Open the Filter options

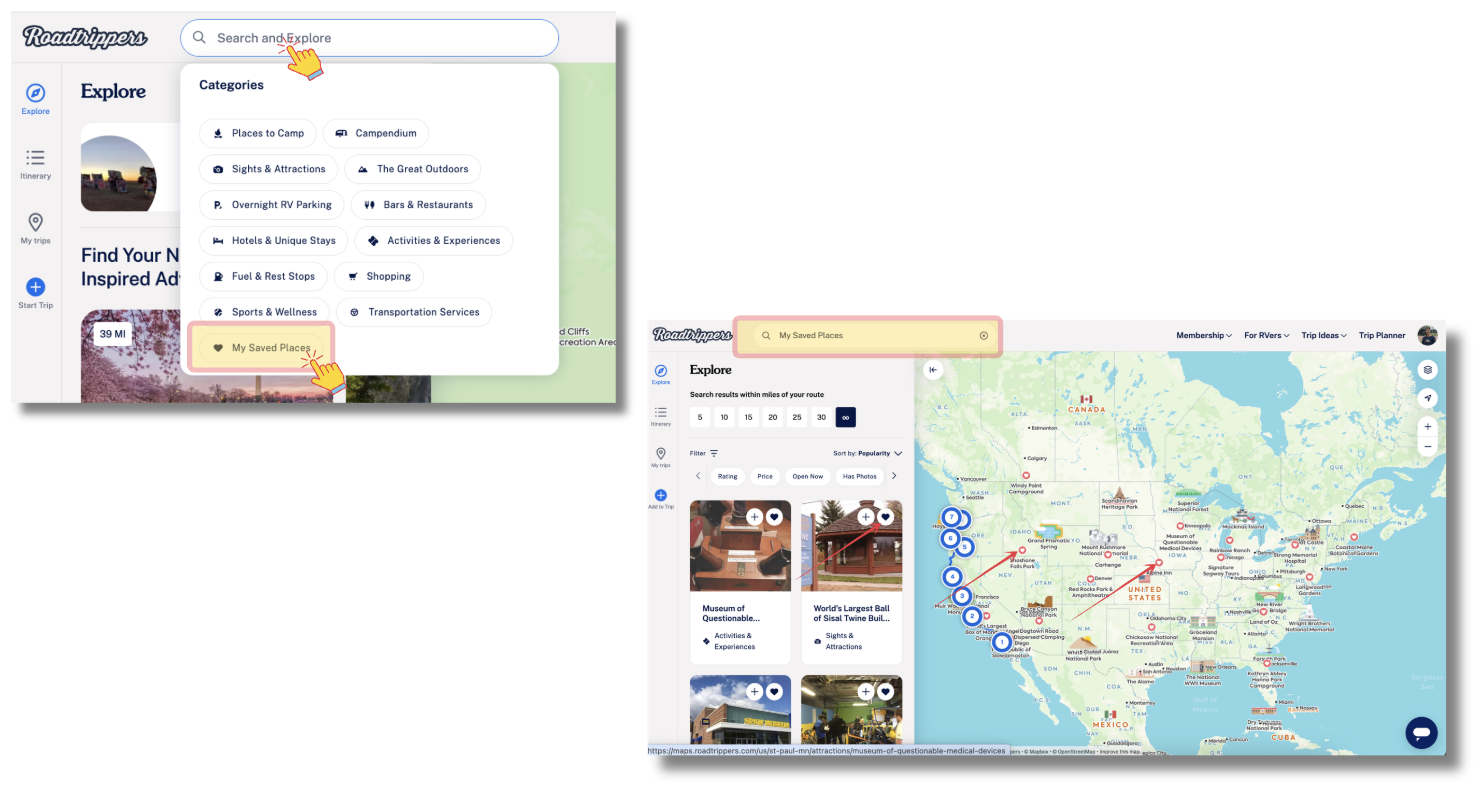tap(704, 453)
